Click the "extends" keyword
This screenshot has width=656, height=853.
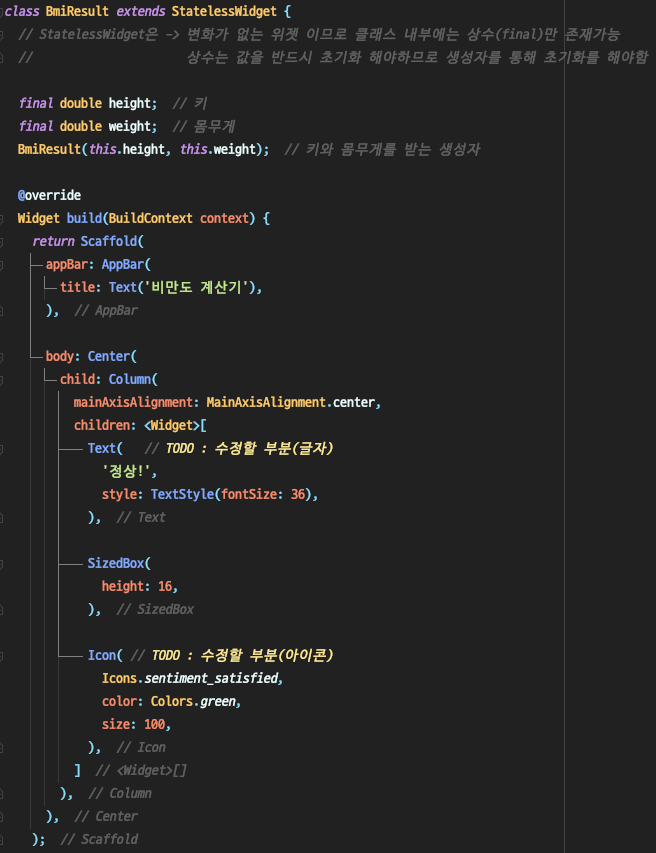coord(141,11)
